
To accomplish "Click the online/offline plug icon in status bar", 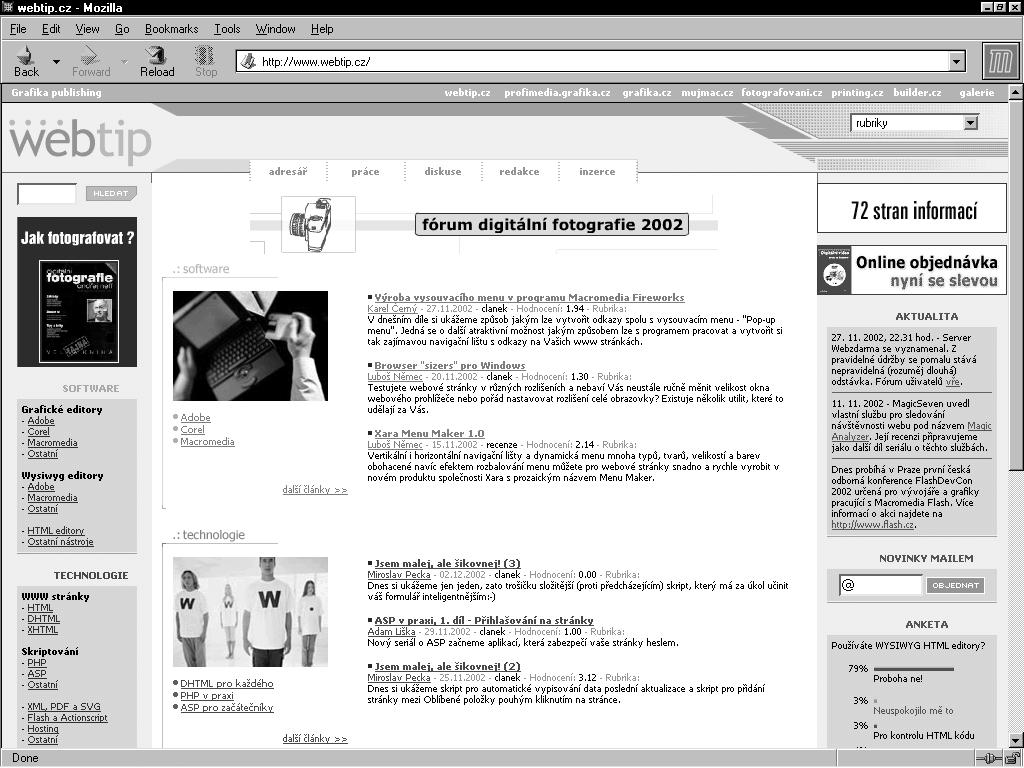I will (x=988, y=758).
